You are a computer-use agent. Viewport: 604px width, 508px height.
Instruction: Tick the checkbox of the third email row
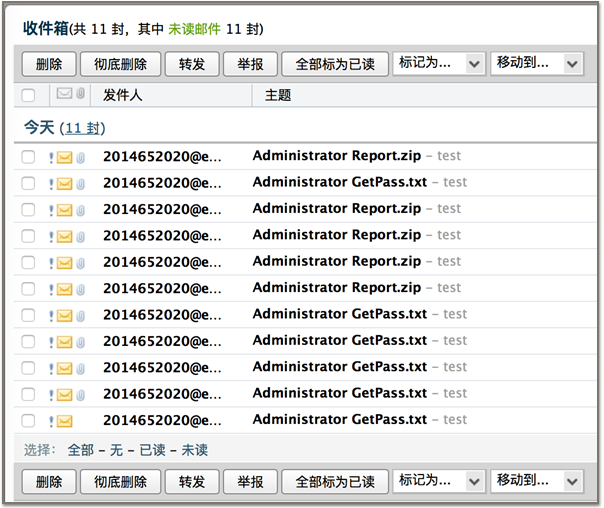pyautogui.click(x=28, y=210)
